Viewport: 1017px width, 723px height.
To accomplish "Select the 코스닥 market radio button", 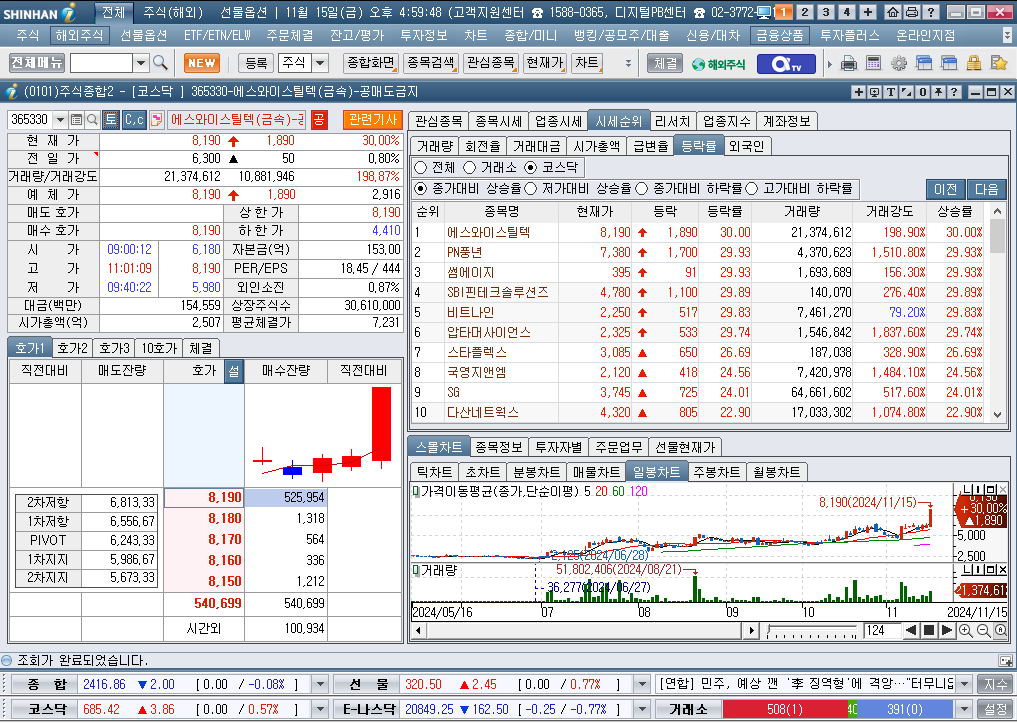I will point(531,167).
